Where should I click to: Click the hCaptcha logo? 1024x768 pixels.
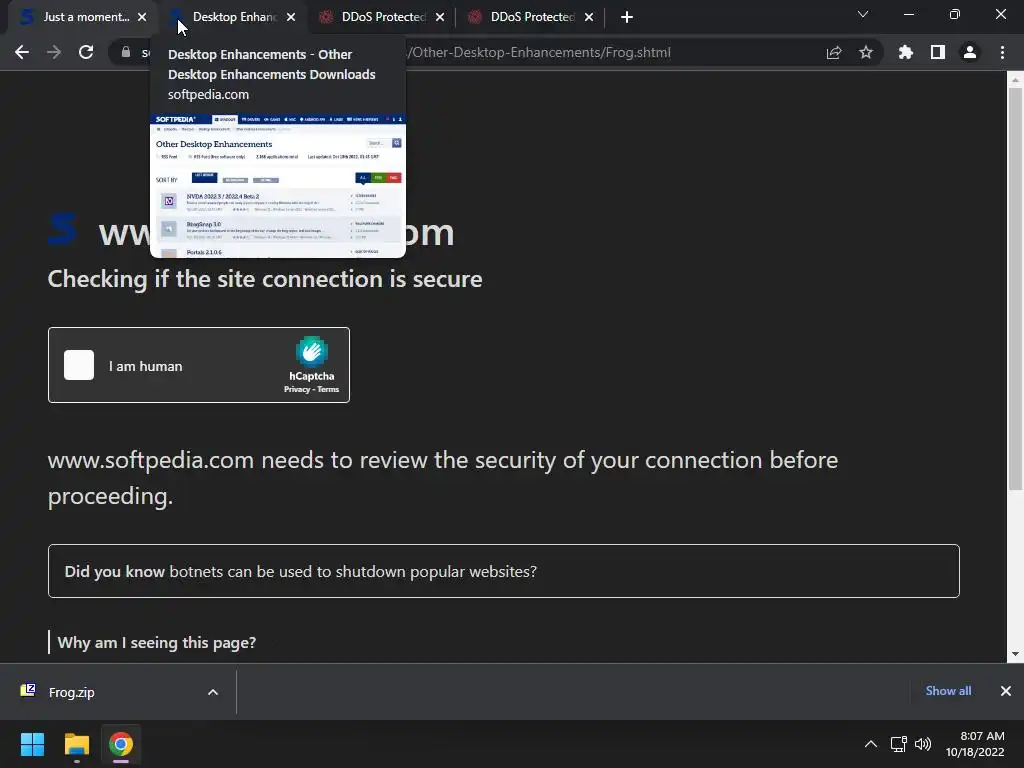coord(312,351)
